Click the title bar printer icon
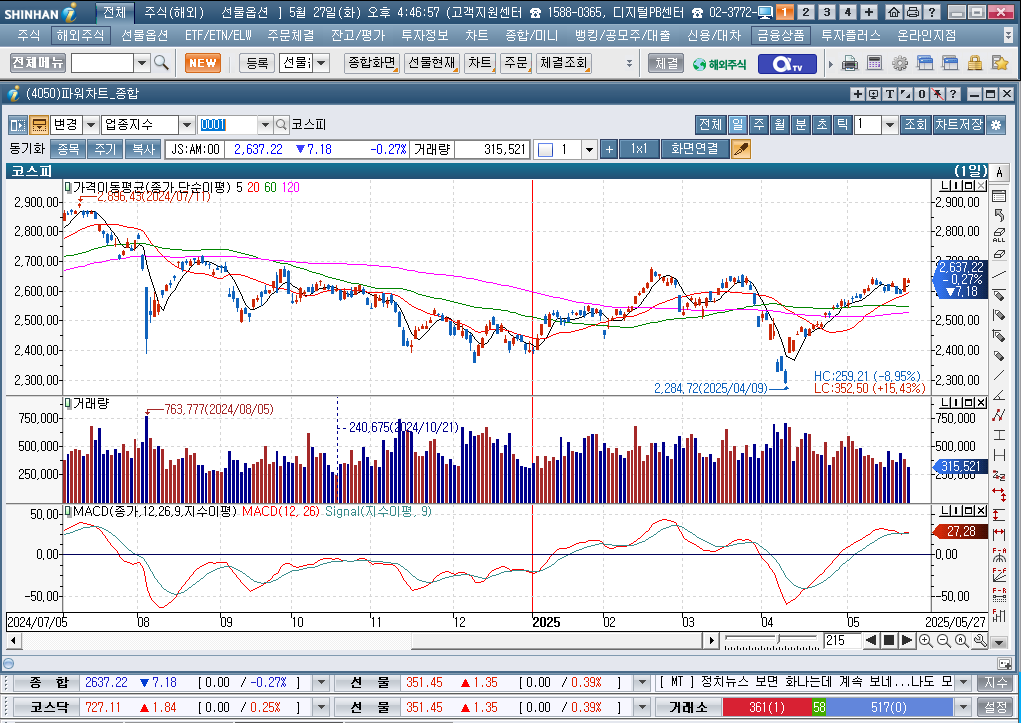Screen dimensions: 1021x723 coord(913,12)
